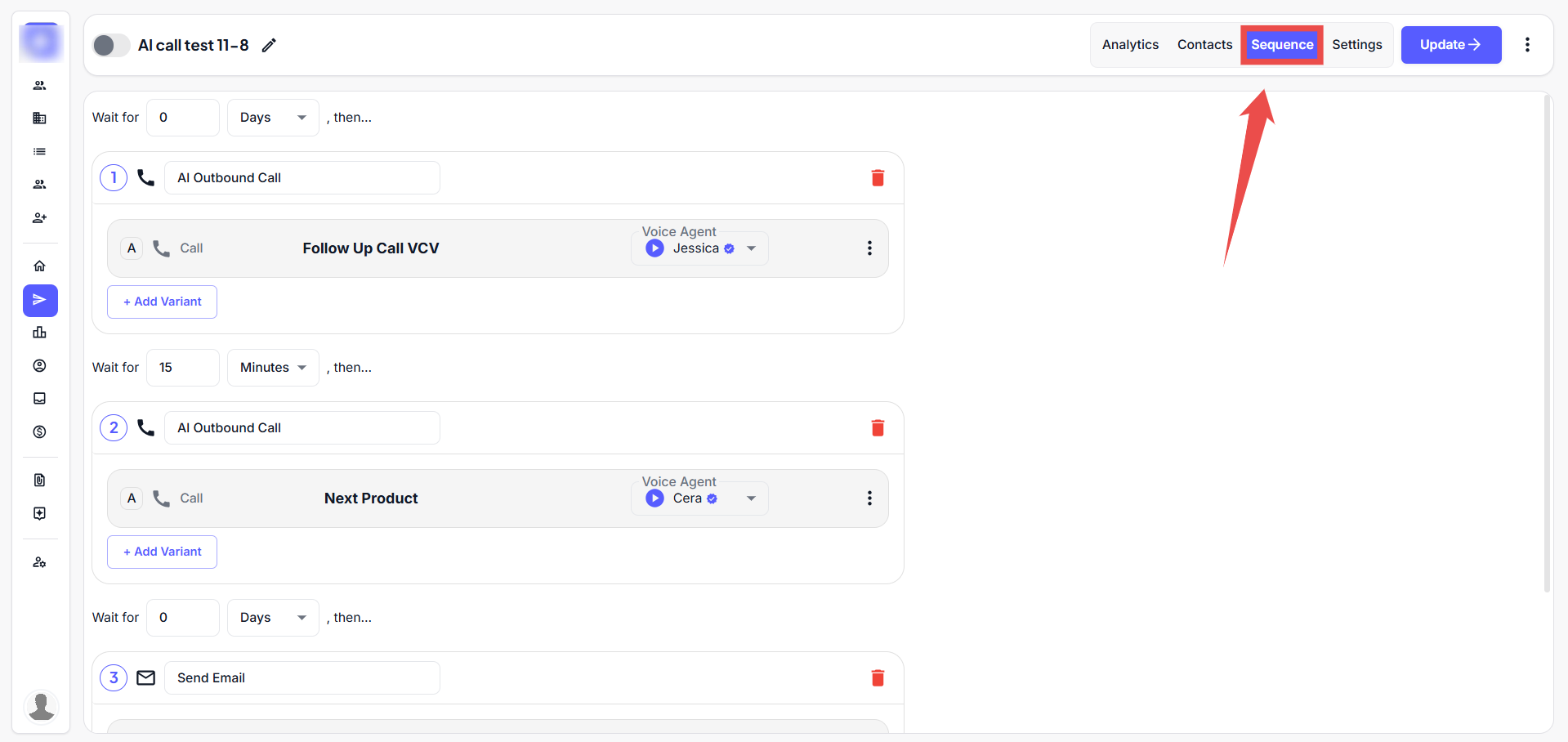Open the campaign more options kebab menu
This screenshot has width=1568, height=742.
point(1527,45)
